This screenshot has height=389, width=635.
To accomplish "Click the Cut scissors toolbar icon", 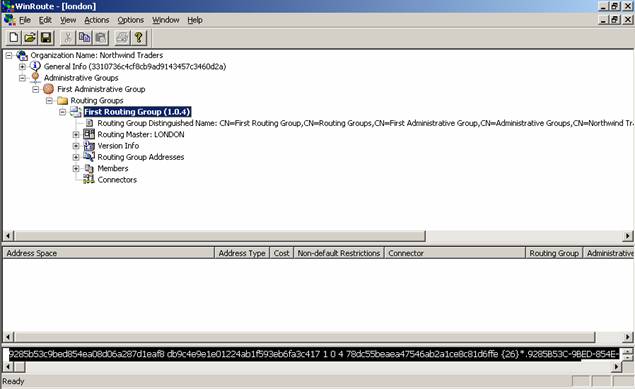I will [68, 38].
